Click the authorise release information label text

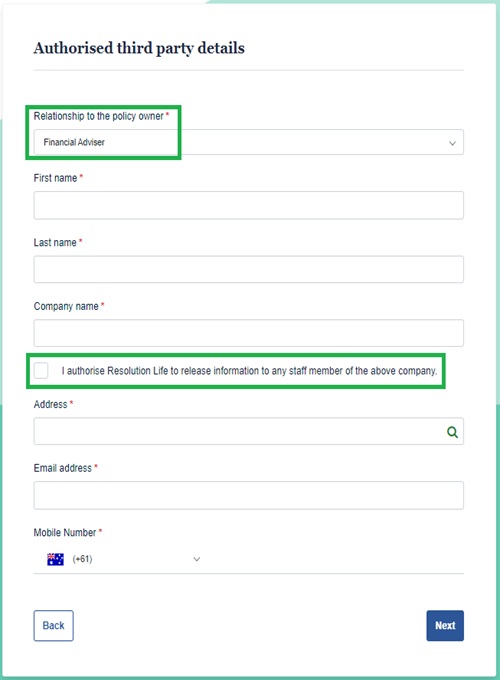click(x=249, y=371)
